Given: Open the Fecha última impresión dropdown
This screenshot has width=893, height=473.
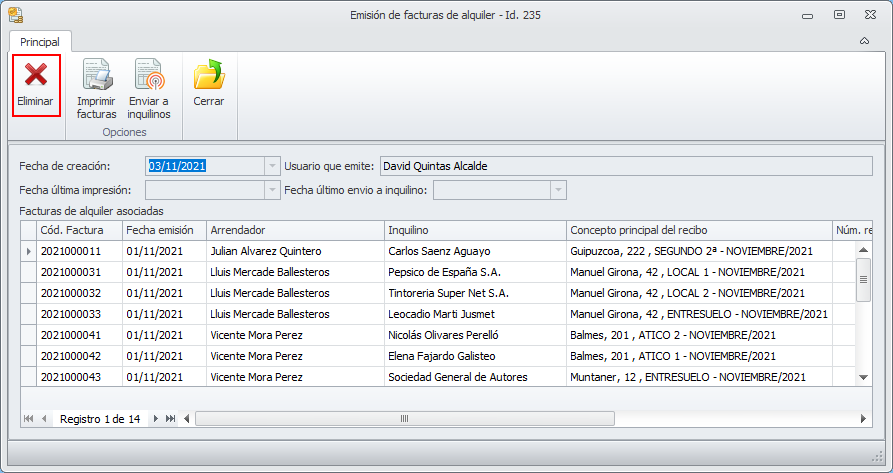Looking at the screenshot, I should (271, 190).
